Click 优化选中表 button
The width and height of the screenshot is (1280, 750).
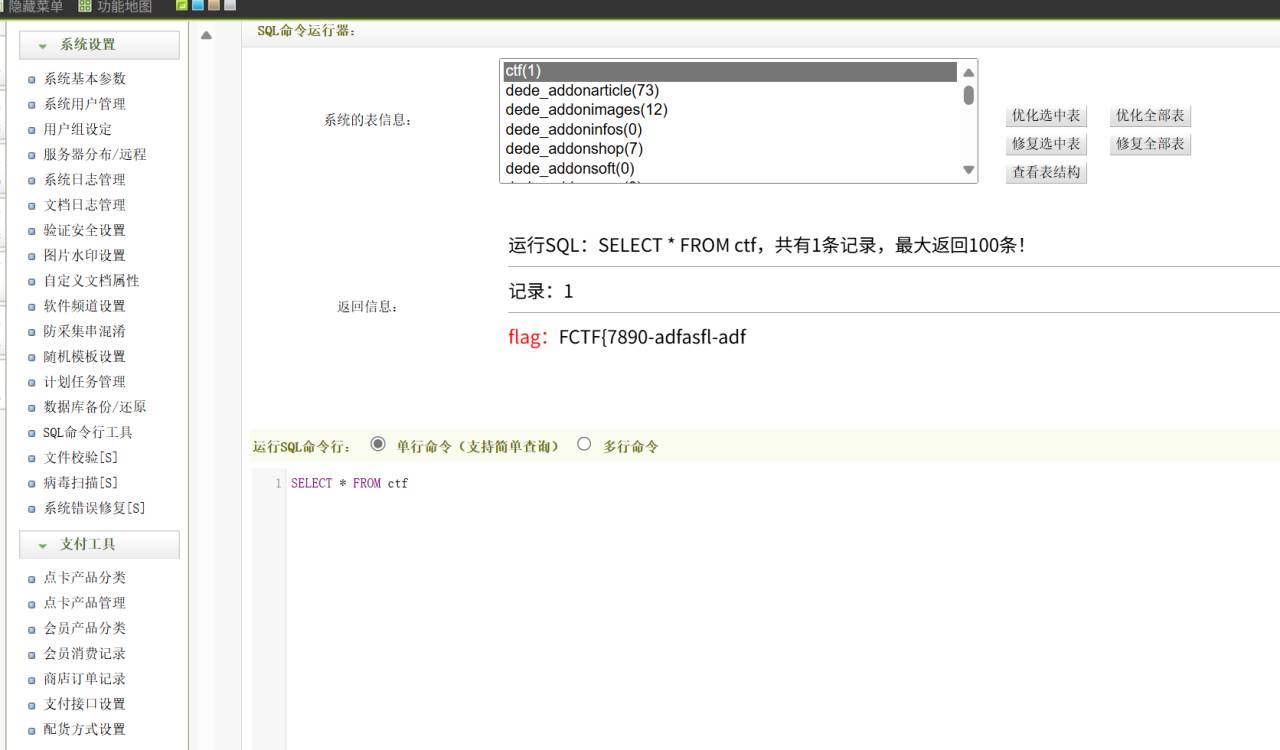click(x=1046, y=116)
